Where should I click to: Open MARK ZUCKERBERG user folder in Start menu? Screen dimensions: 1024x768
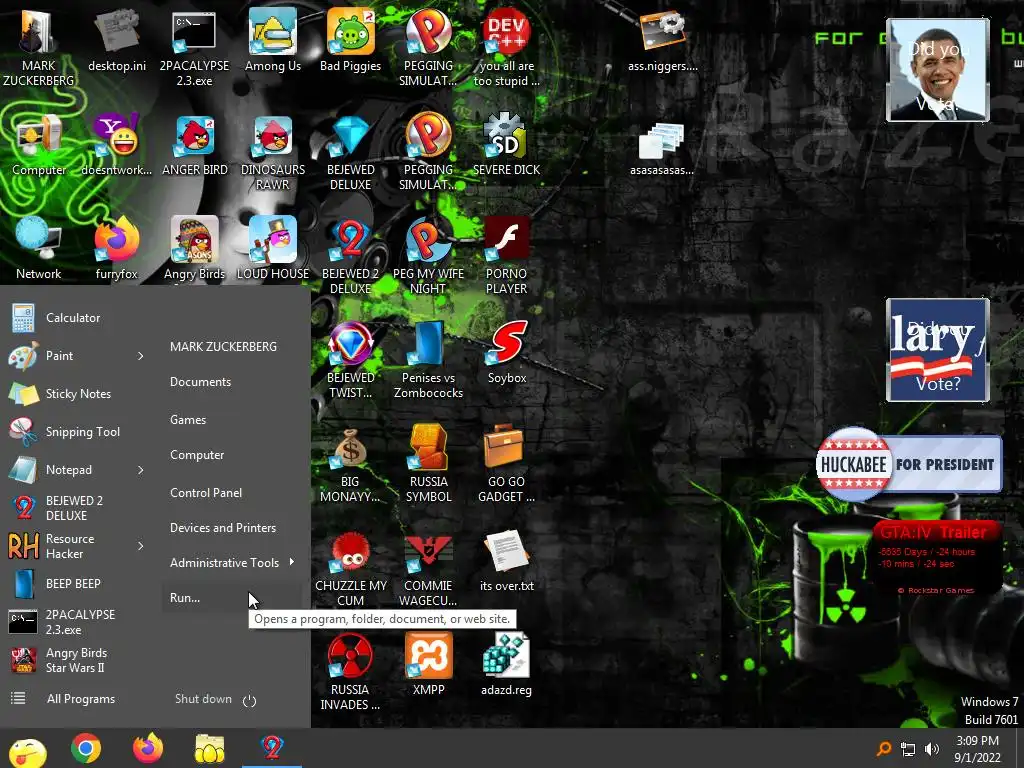[223, 347]
